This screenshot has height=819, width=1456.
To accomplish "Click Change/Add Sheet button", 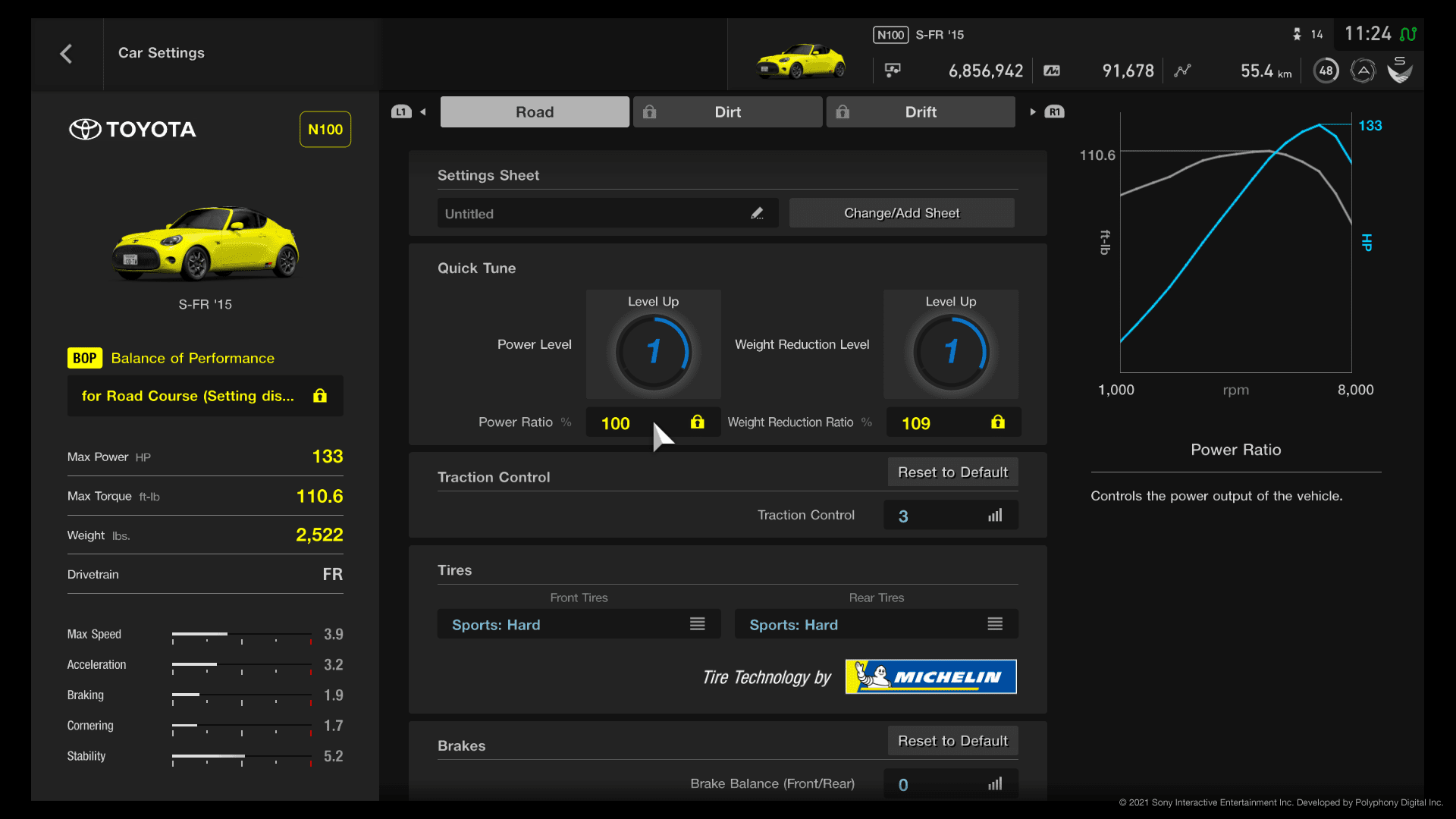I will [902, 213].
